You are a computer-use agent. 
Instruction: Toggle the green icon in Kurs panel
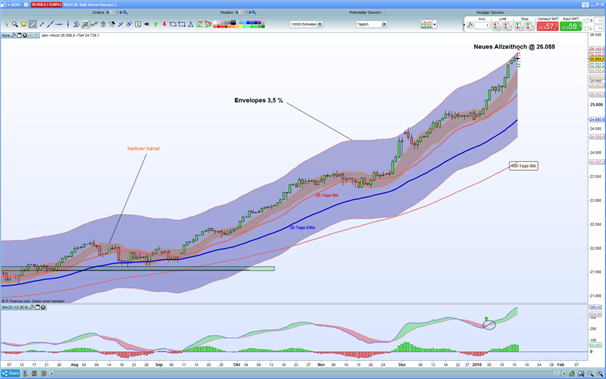pos(36,35)
